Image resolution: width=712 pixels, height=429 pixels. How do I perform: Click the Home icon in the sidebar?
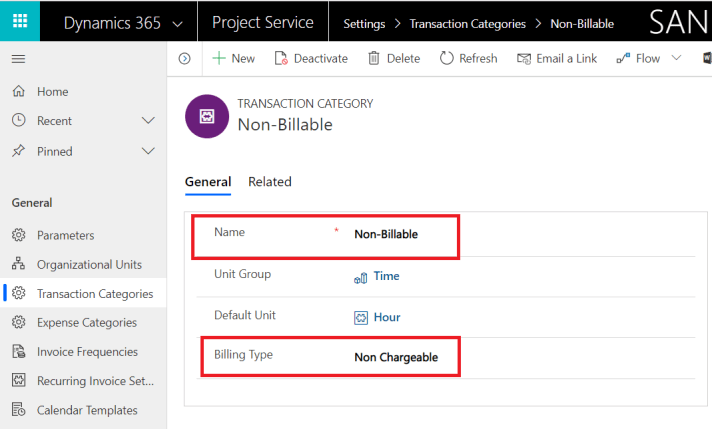pos(18,91)
